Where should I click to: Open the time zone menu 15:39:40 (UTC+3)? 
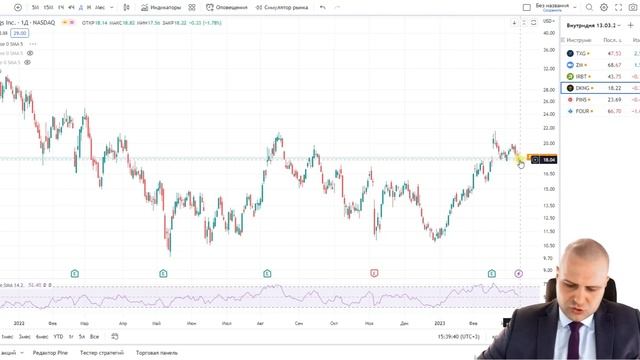click(458, 337)
